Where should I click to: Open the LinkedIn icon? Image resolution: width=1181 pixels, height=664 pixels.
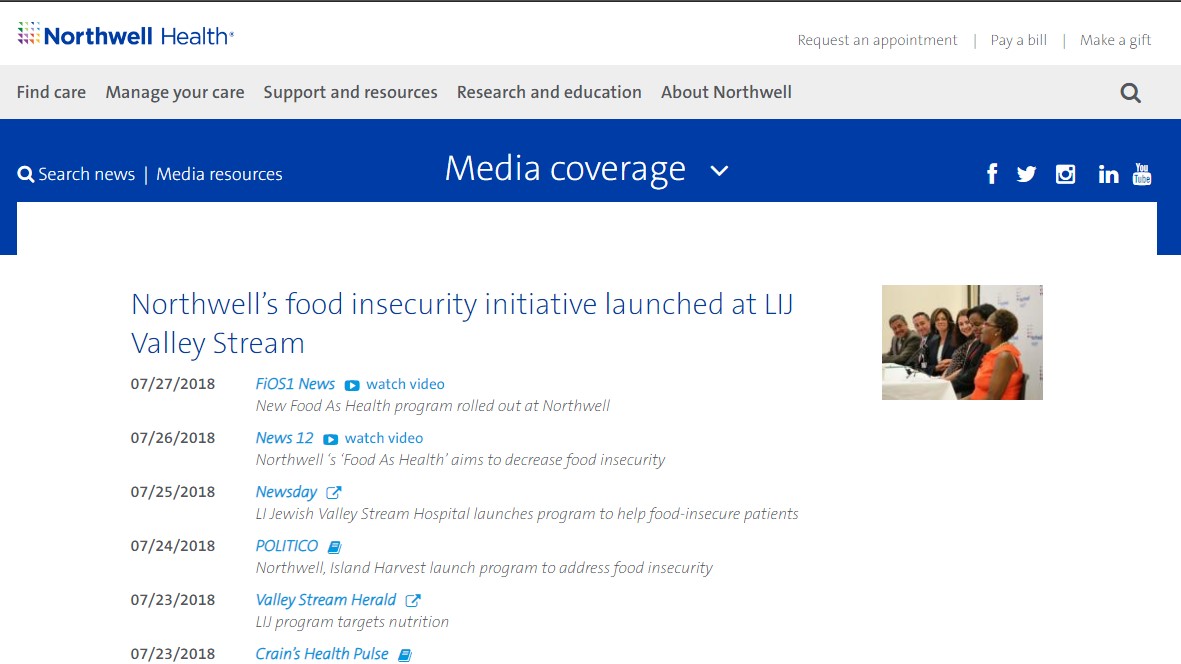tap(1108, 175)
